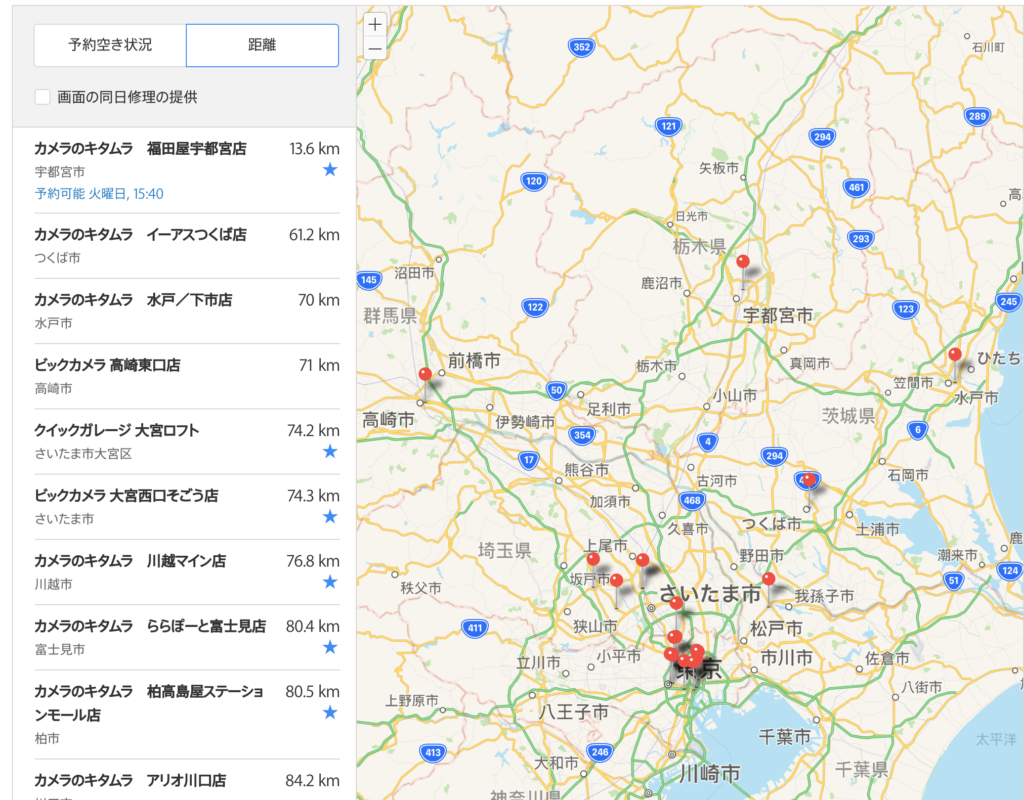Open ビックカメラ 大宮西口そごう店 store entry
The image size is (1024, 800).
187,507
